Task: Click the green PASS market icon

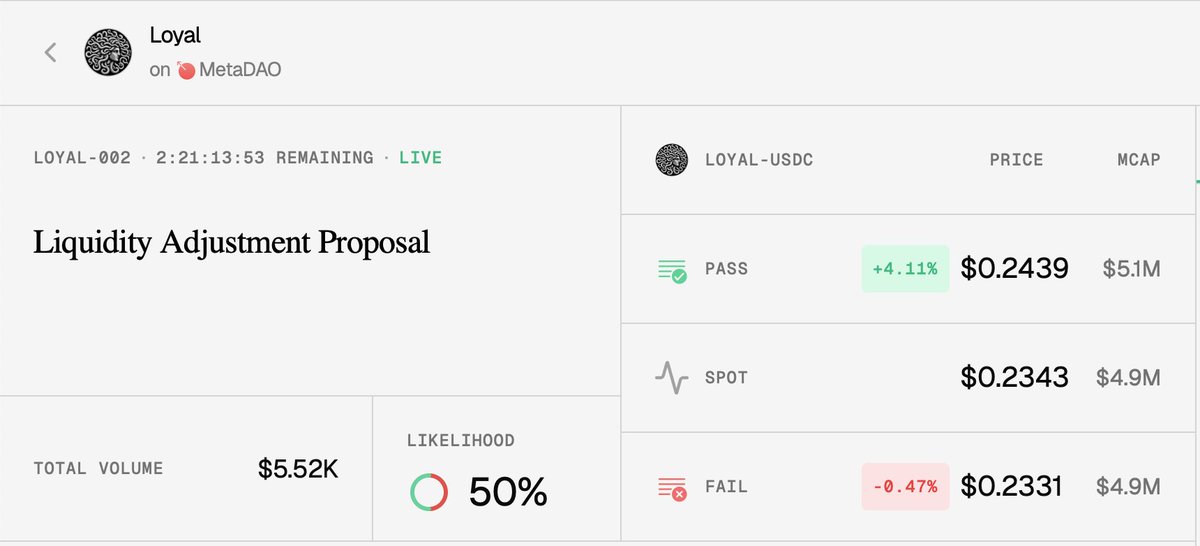Action: tap(672, 269)
